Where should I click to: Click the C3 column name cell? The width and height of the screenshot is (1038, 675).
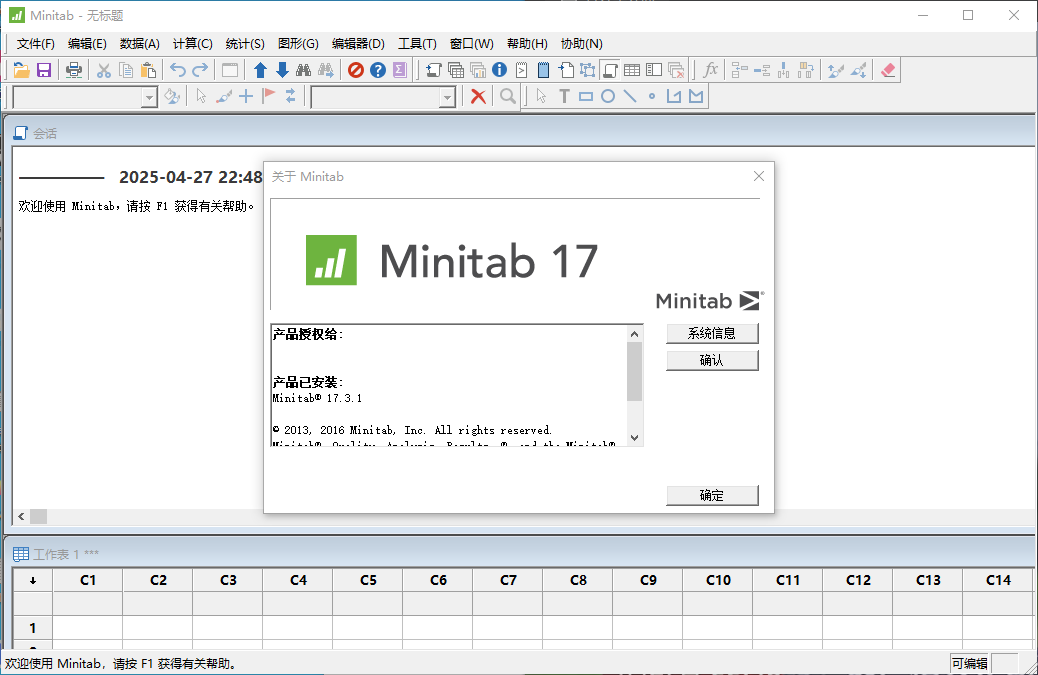(228, 604)
